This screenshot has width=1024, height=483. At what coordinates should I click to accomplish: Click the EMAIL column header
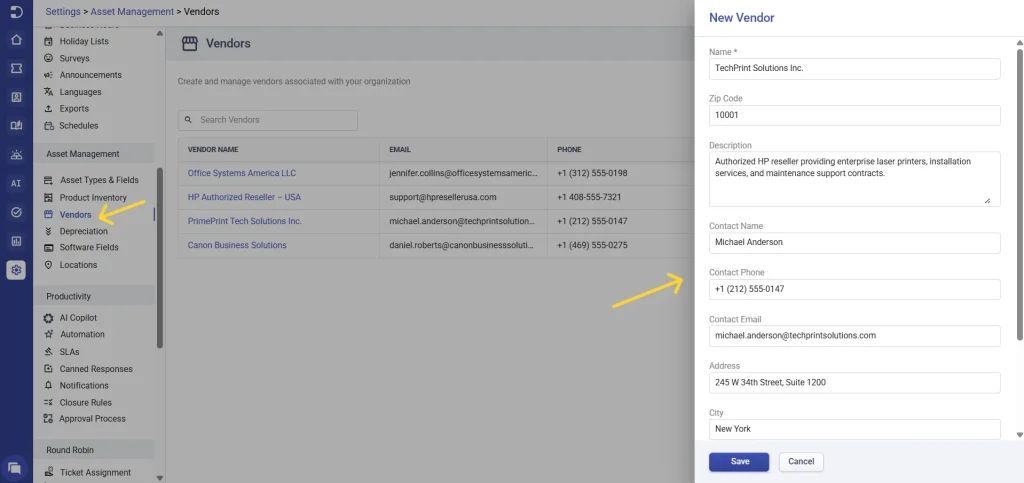pos(400,149)
